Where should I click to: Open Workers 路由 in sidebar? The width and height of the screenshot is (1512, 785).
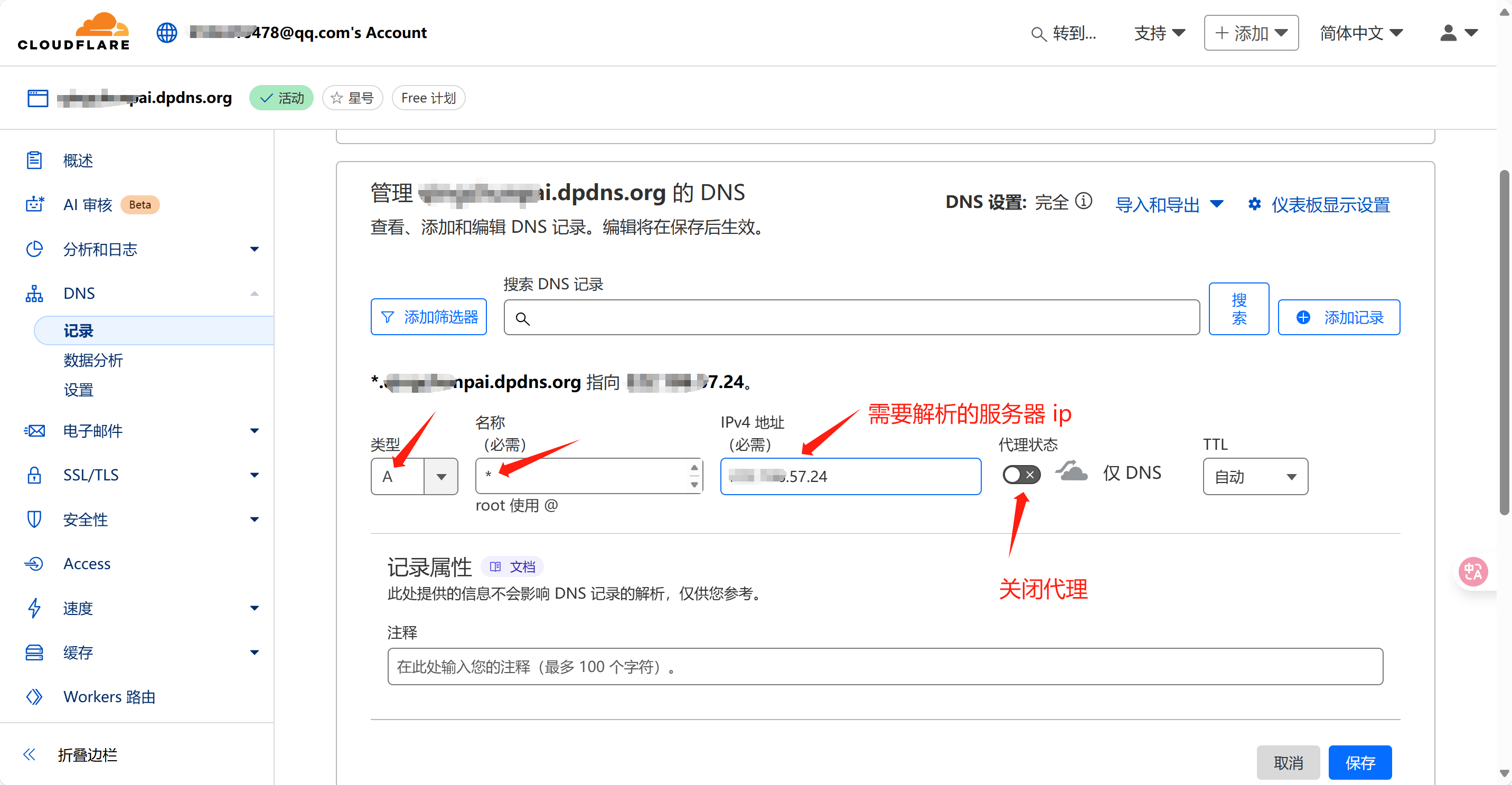pos(109,696)
